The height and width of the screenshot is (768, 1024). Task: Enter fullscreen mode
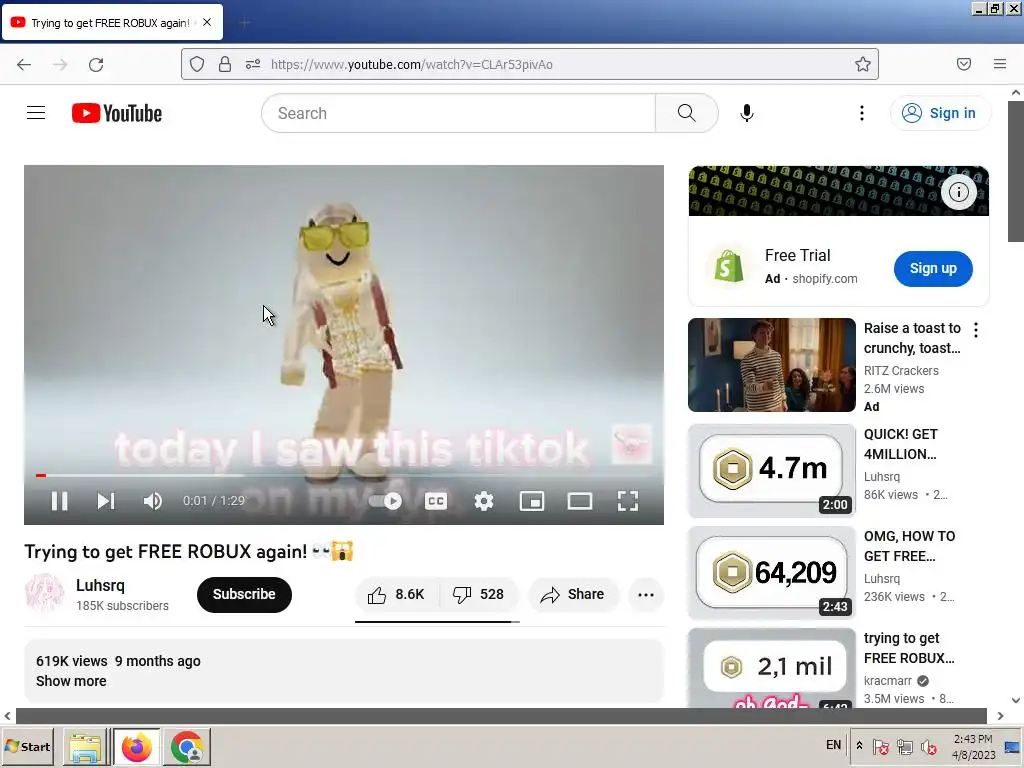(x=628, y=501)
